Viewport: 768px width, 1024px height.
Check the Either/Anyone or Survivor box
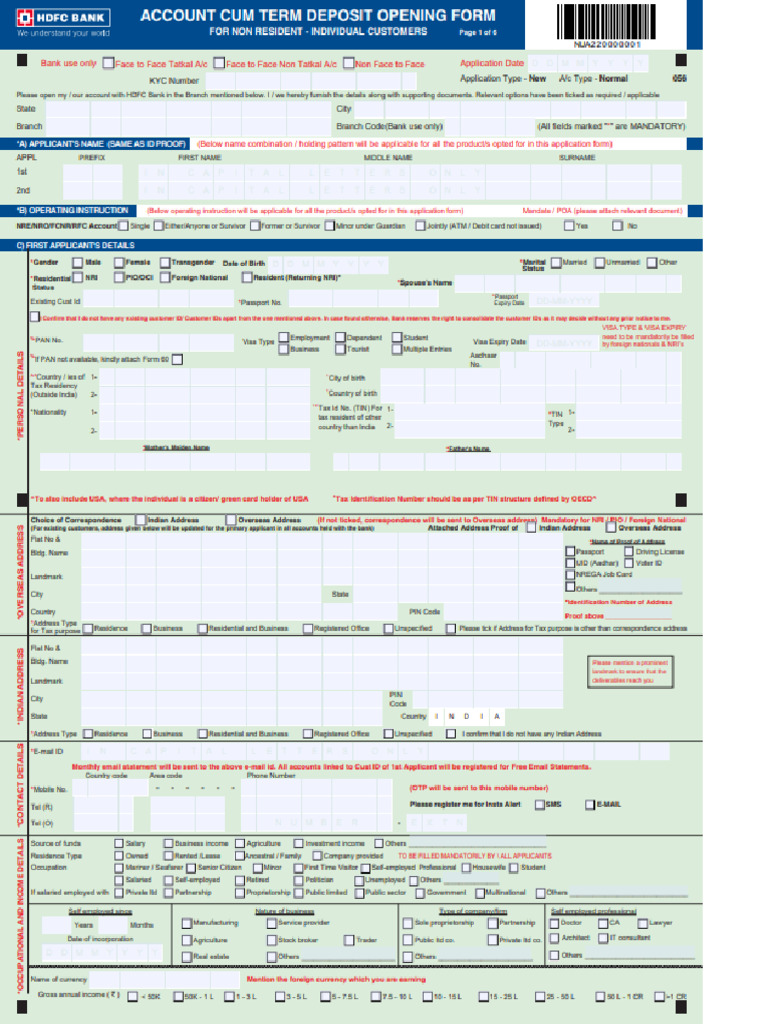[159, 226]
